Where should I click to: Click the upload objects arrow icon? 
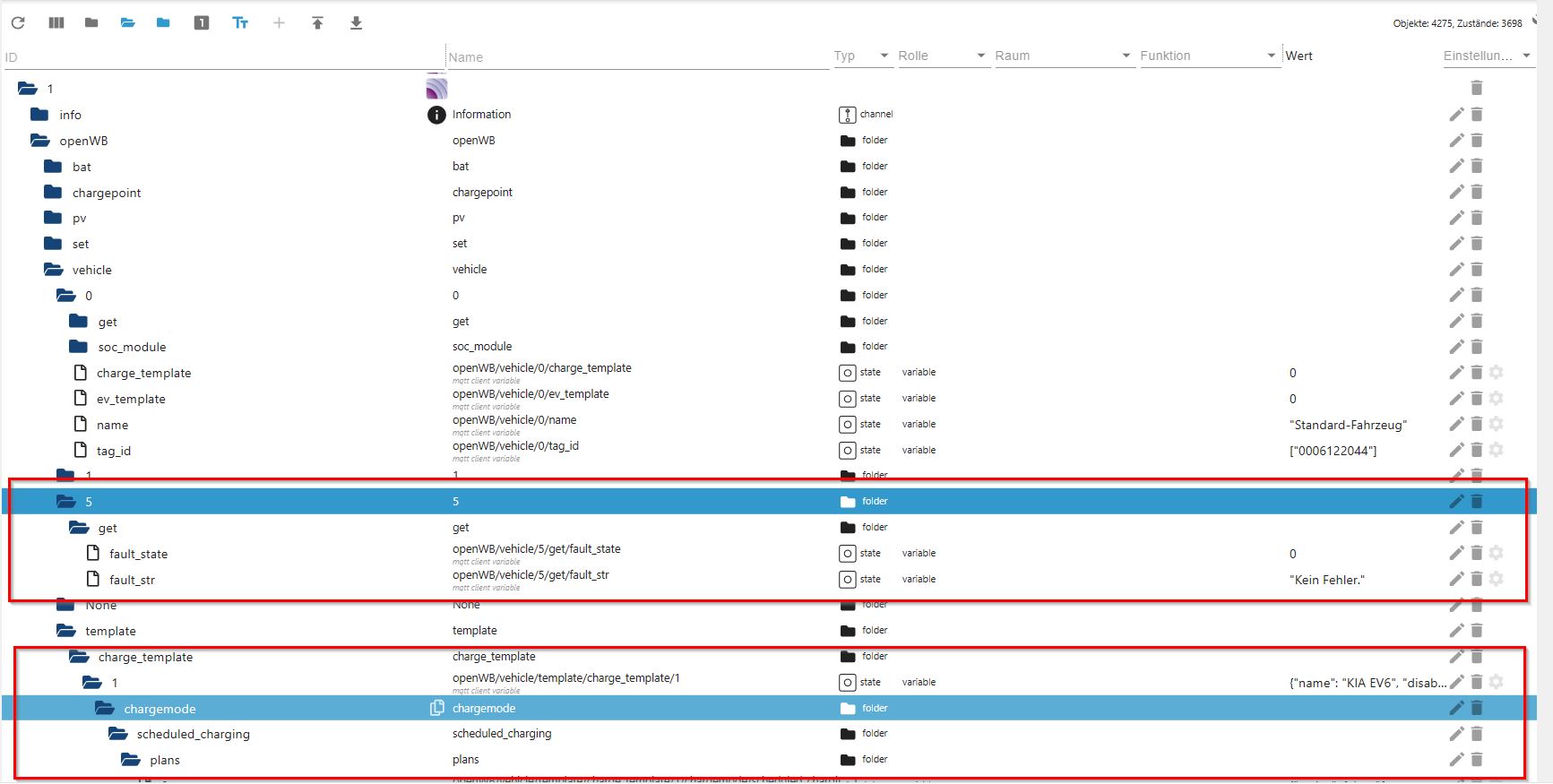click(317, 22)
